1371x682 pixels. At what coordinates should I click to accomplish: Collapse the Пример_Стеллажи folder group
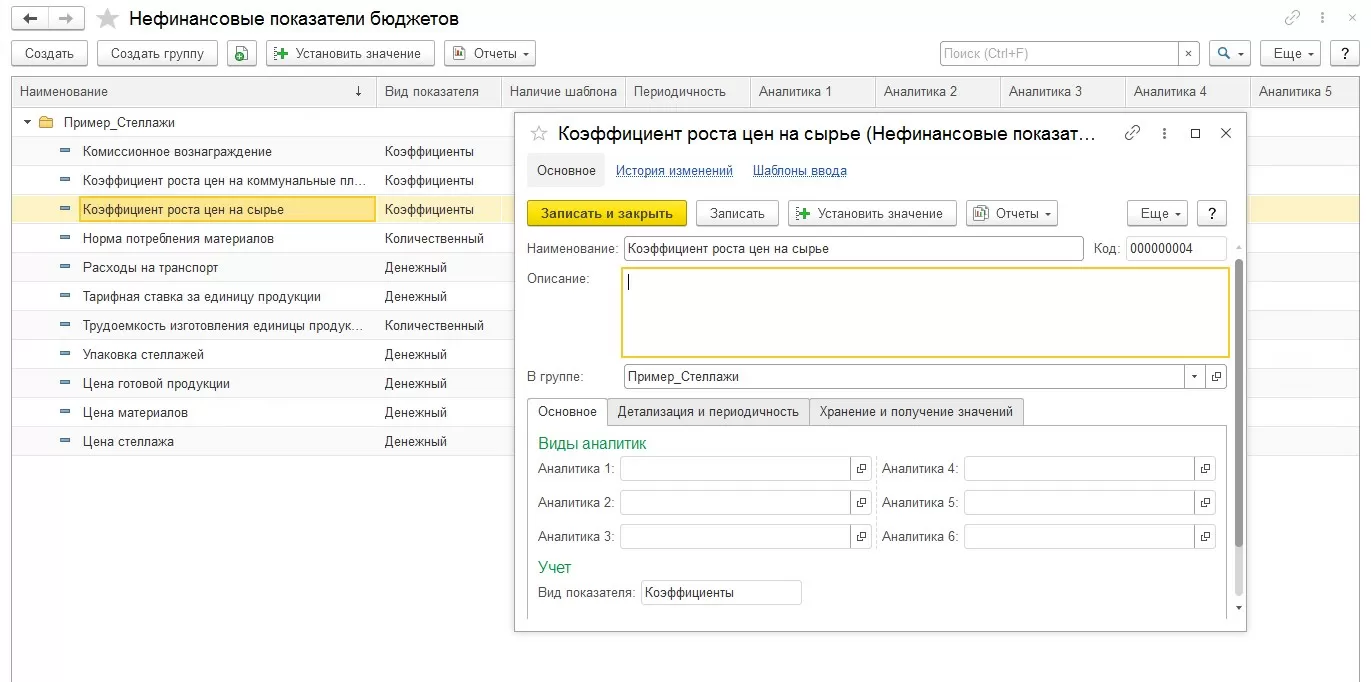[27, 123]
